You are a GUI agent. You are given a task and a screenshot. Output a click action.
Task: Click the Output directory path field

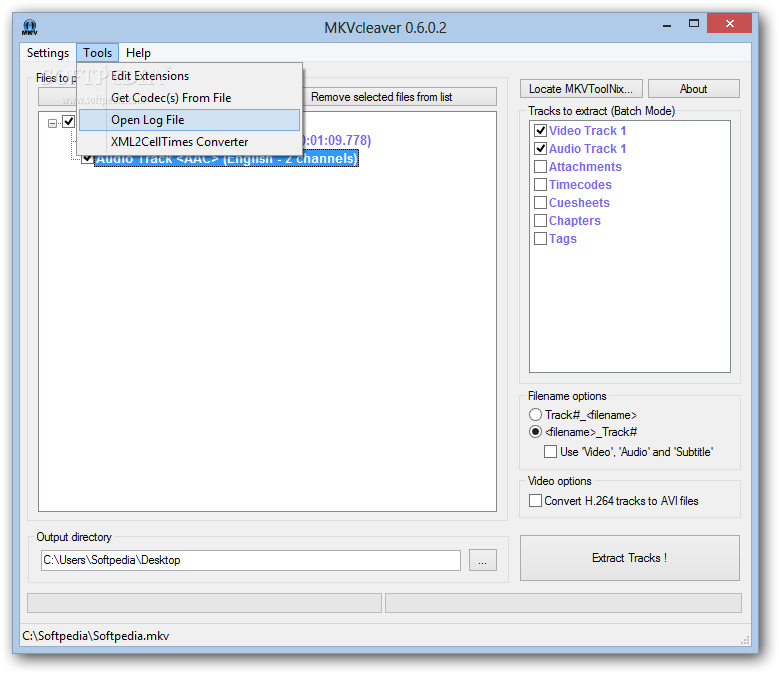(251, 560)
